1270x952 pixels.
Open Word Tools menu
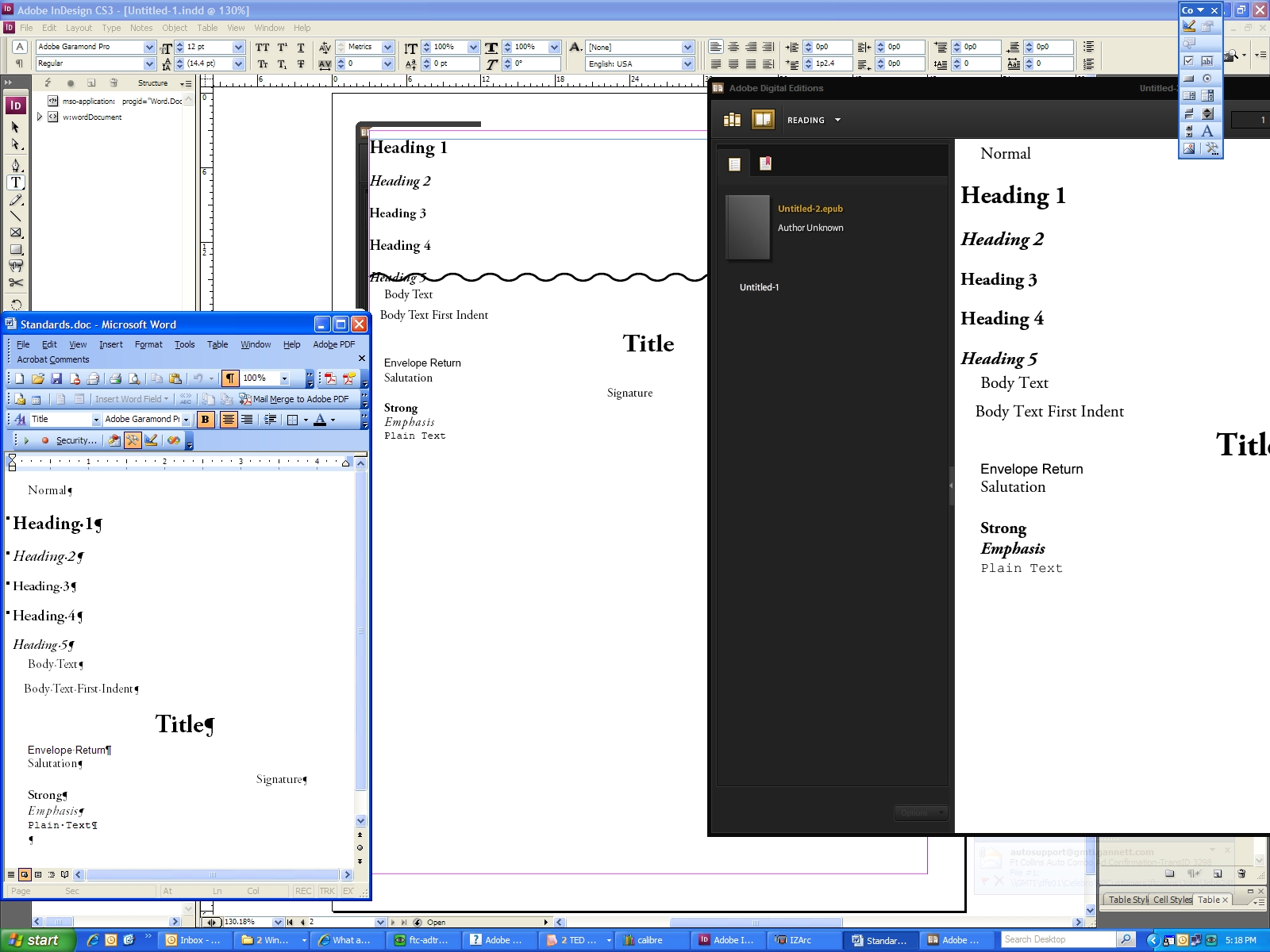[185, 344]
